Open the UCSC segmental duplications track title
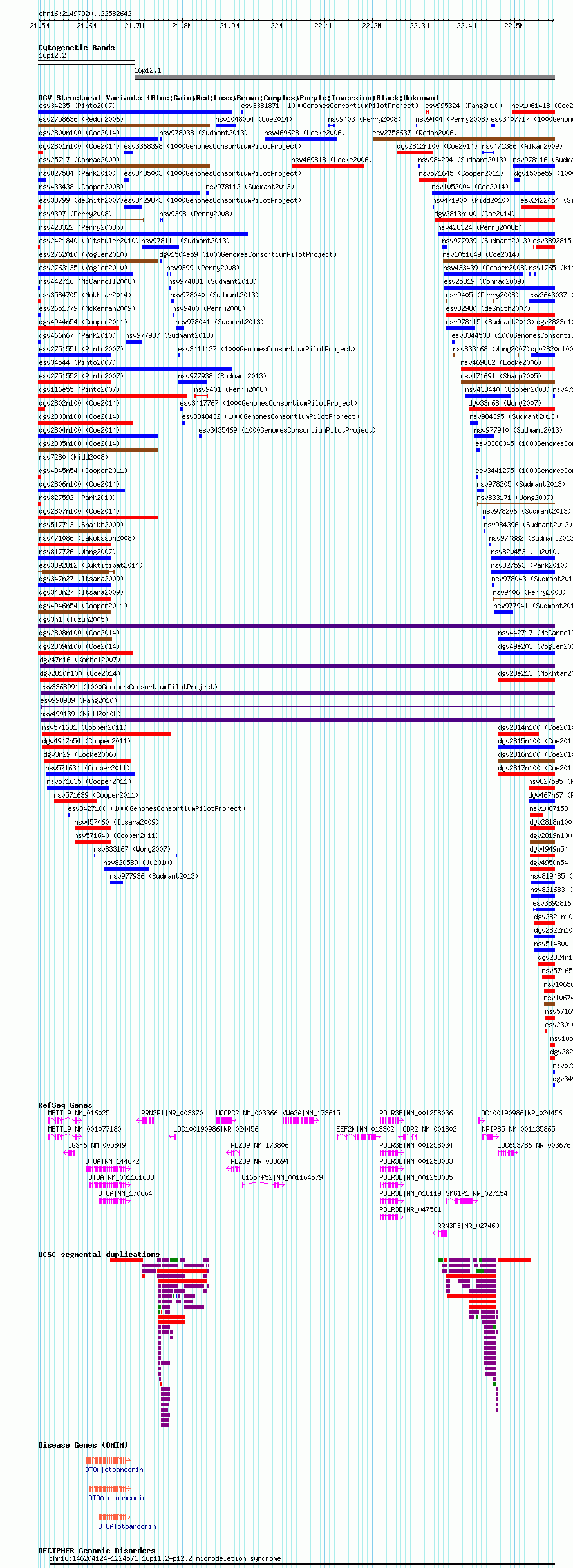573x1568 pixels. 99,1255
